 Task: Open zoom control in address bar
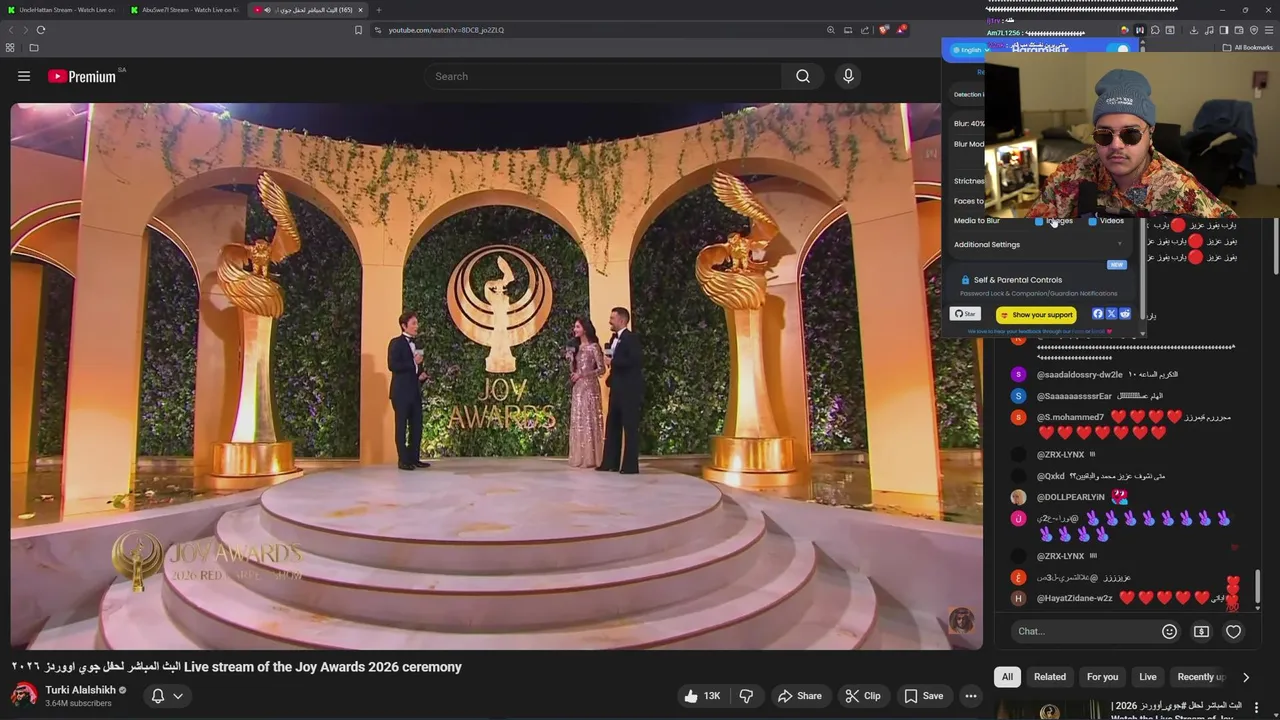[830, 30]
